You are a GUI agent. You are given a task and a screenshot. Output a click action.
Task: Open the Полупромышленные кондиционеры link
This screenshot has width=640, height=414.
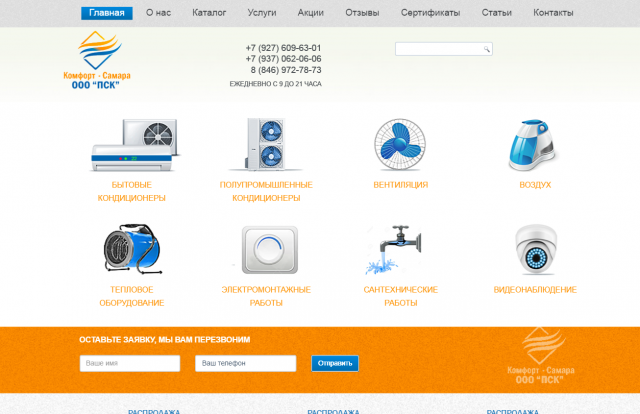coord(266,191)
